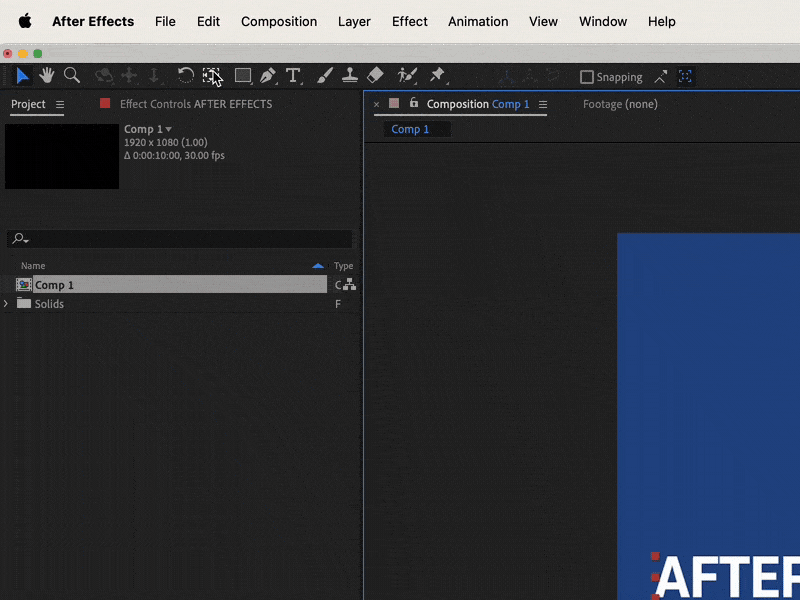Open the Effect menu
The height and width of the screenshot is (600, 800).
point(410,21)
